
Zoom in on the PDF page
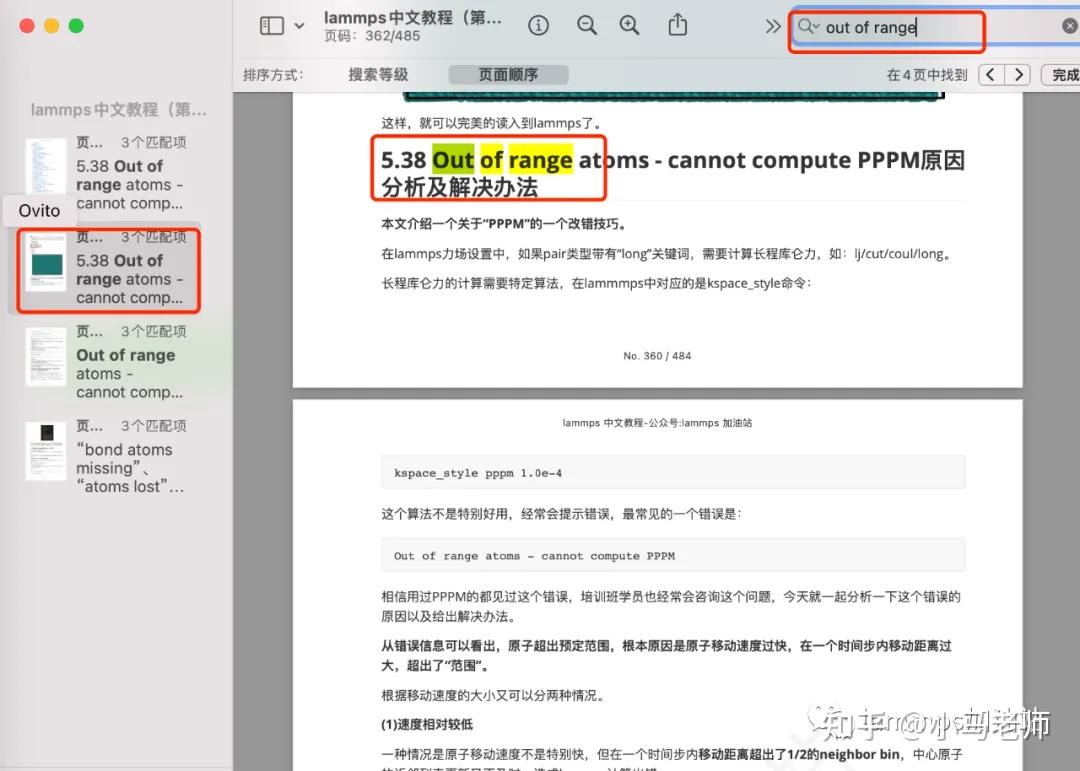click(630, 26)
